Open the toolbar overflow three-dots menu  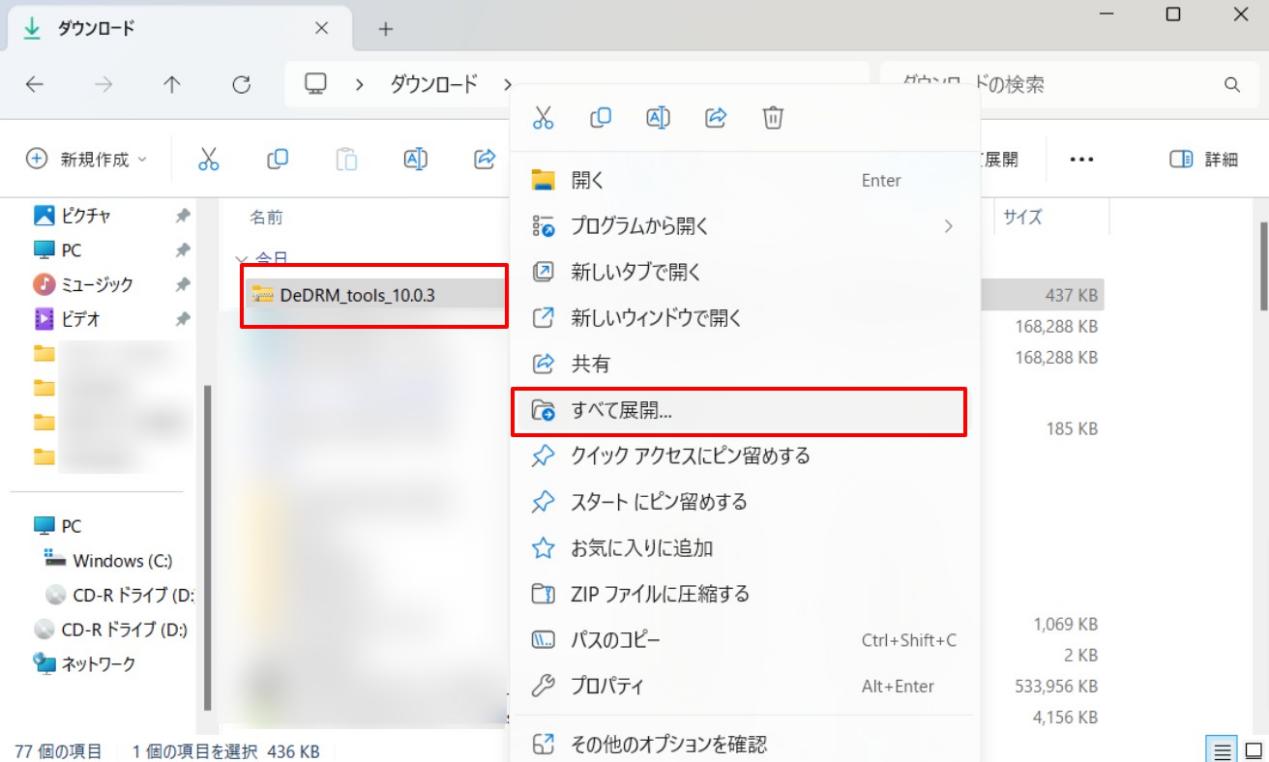tap(1081, 159)
